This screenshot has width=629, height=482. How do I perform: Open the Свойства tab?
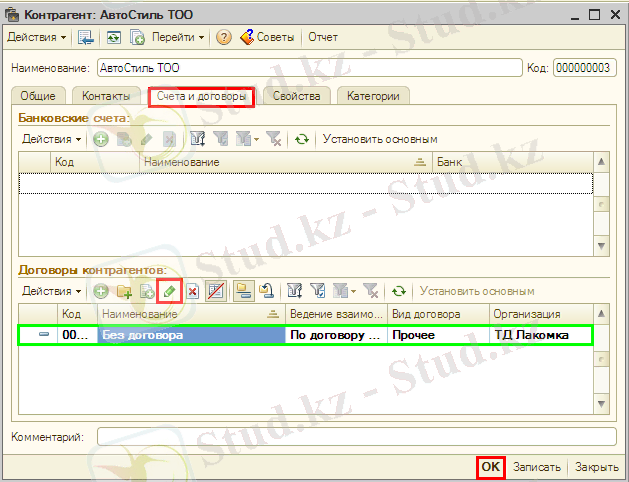tap(297, 96)
